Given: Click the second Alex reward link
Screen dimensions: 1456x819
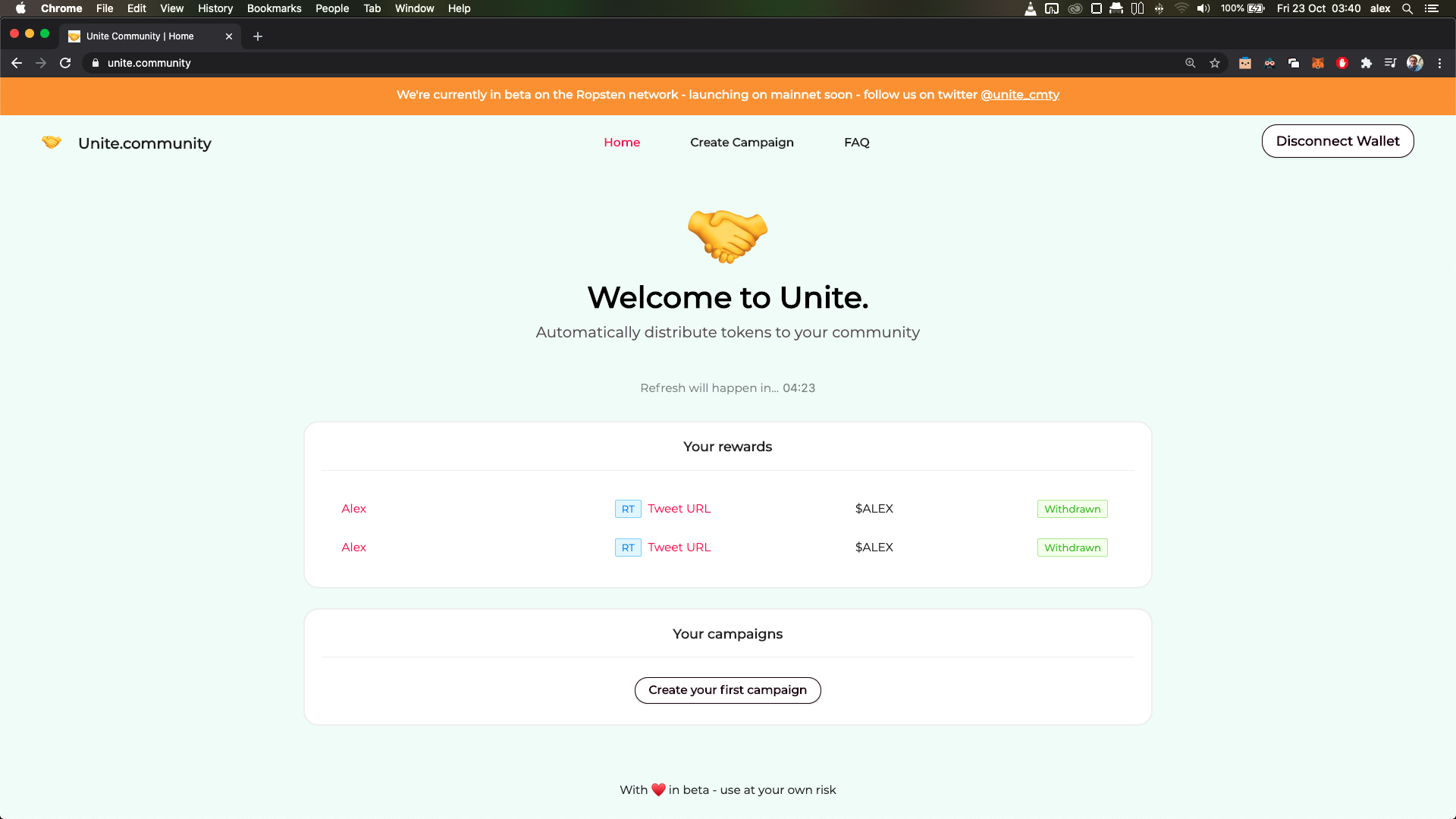Looking at the screenshot, I should [353, 548].
